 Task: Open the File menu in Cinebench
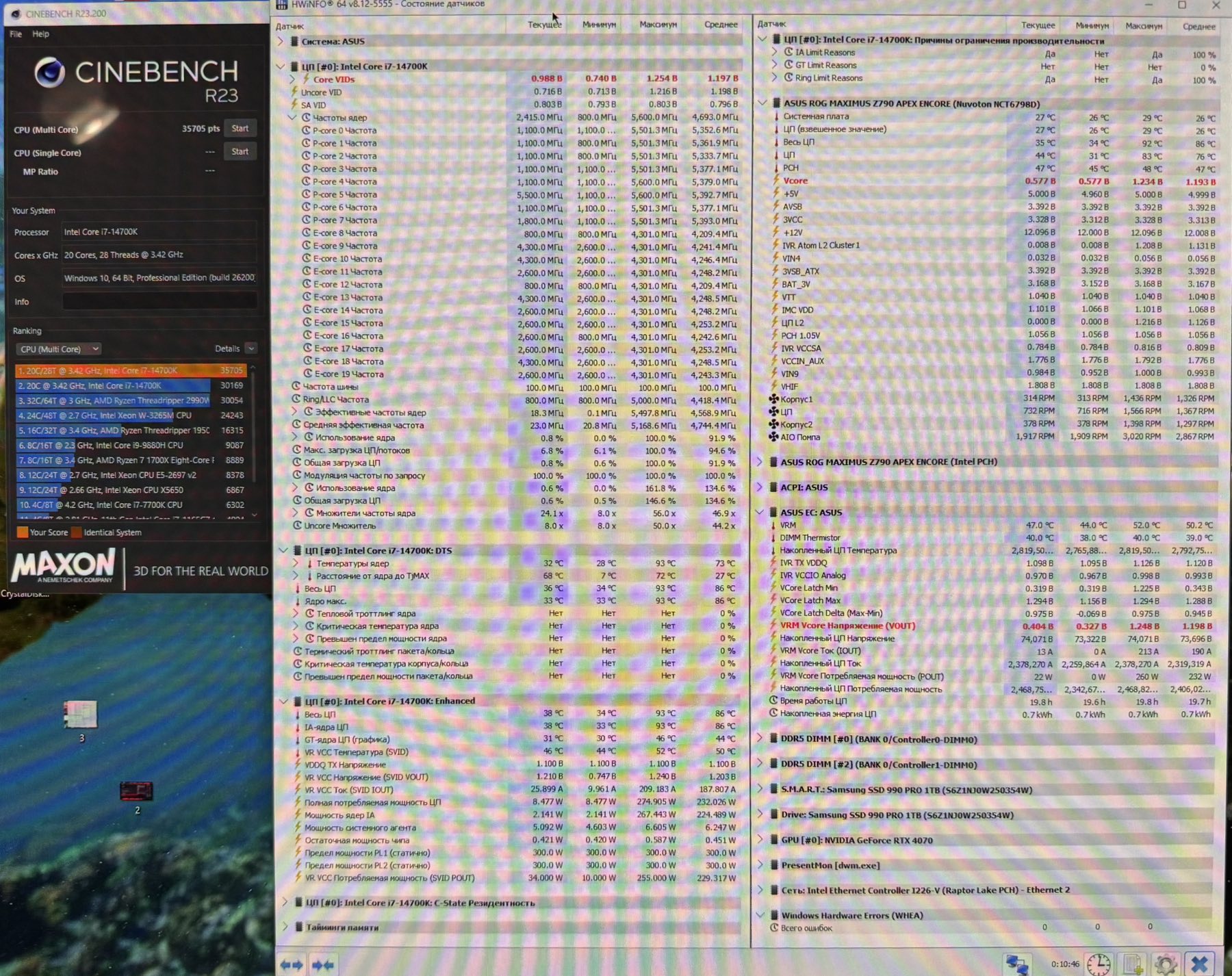tap(16, 34)
